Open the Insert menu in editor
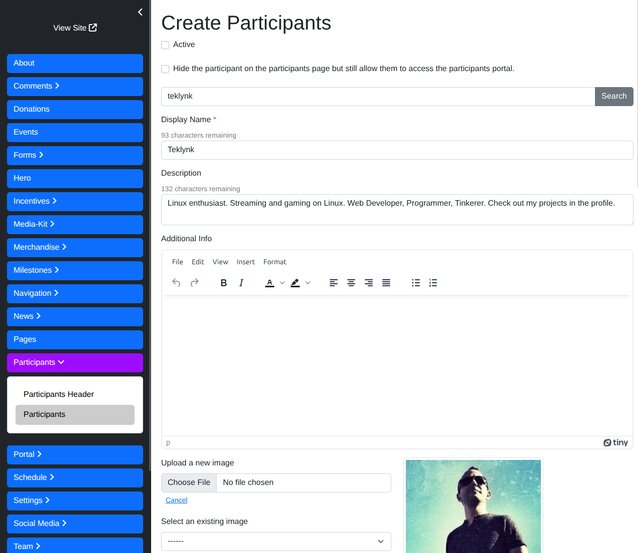The height and width of the screenshot is (553, 638). click(245, 262)
